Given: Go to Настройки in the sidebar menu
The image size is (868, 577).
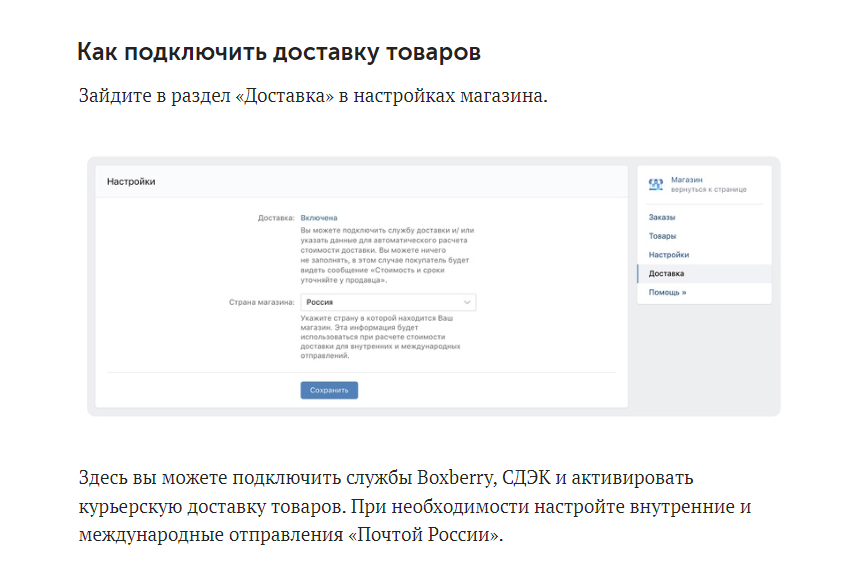Looking at the screenshot, I should coord(669,255).
